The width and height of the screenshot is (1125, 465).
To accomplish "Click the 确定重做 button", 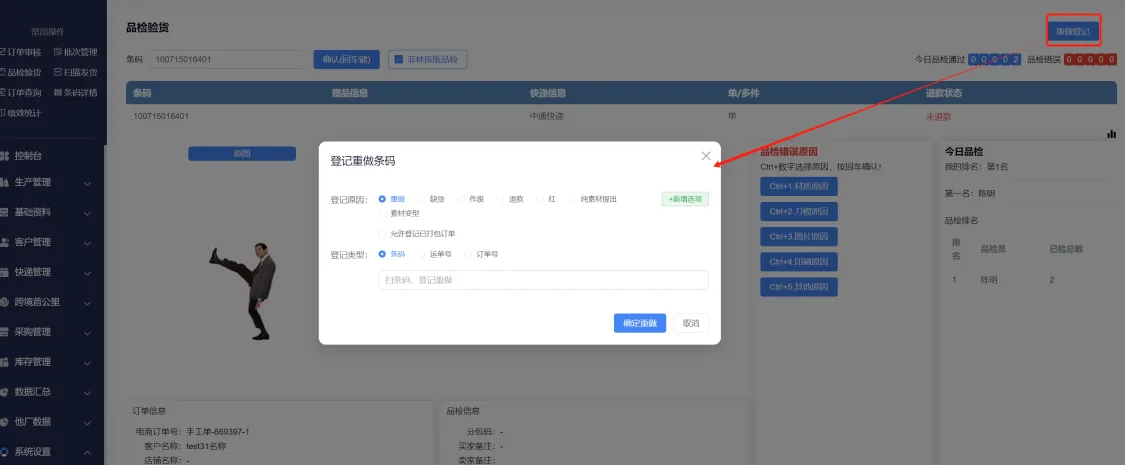I will pos(639,323).
